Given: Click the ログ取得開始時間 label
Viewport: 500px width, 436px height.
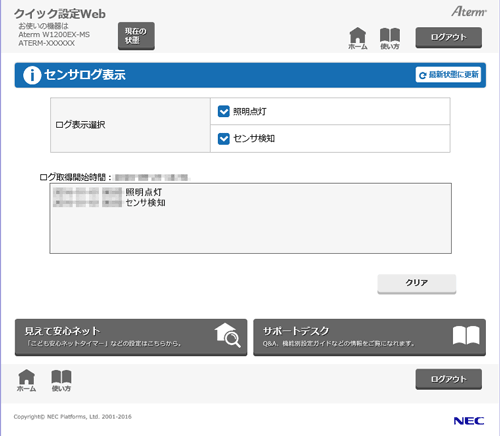Looking at the screenshot, I should click(x=75, y=177).
